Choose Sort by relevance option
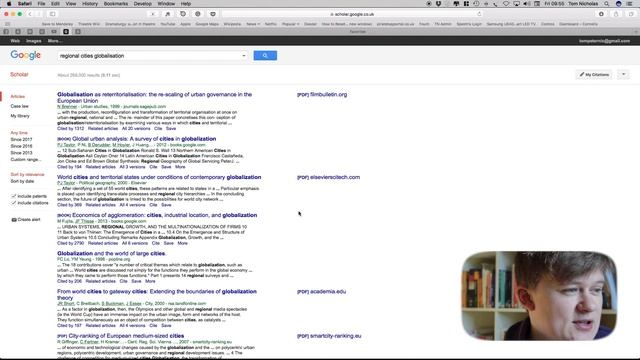 [27, 175]
